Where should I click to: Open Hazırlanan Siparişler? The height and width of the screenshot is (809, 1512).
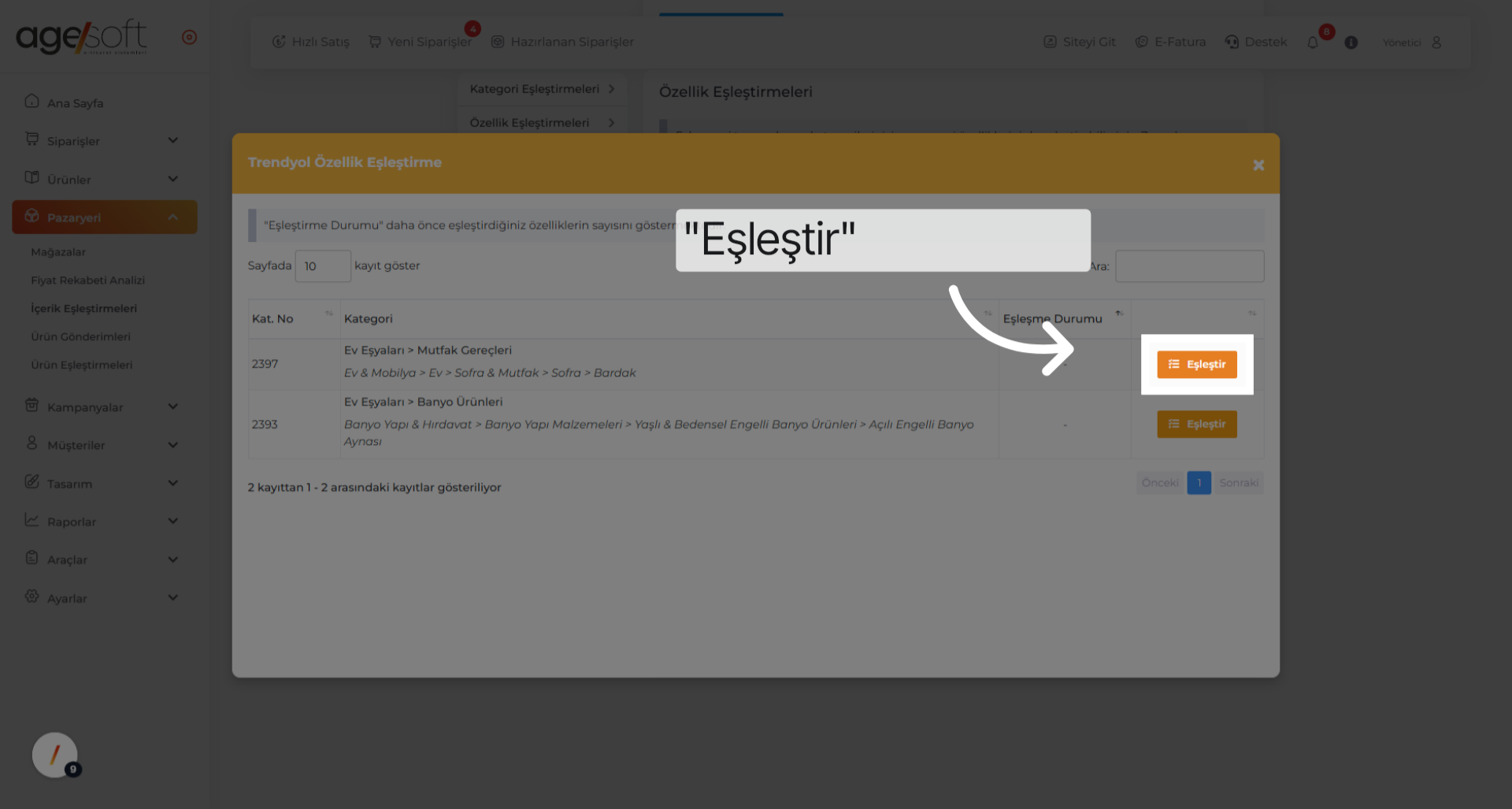[x=562, y=42]
